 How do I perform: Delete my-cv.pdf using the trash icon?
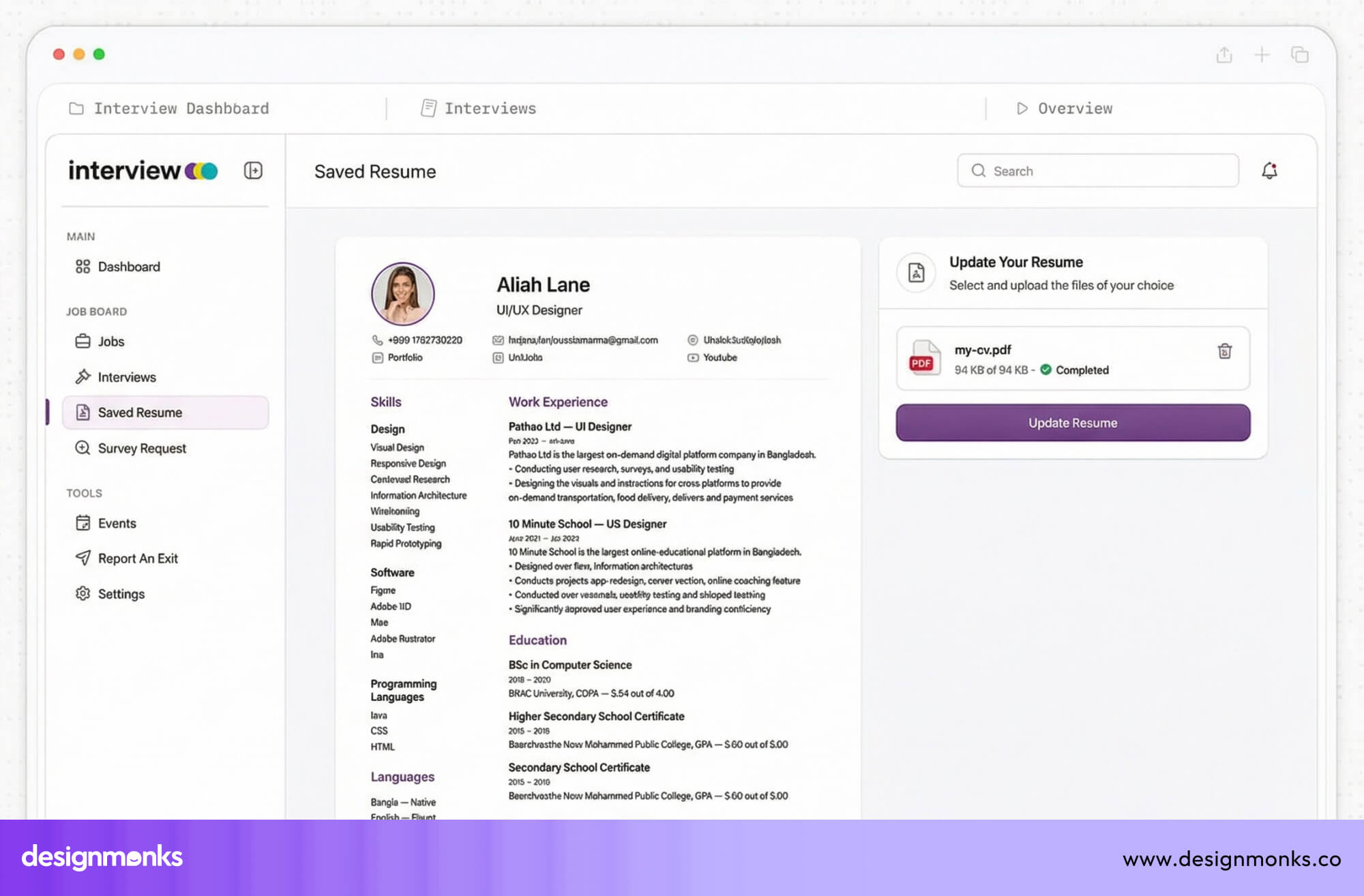pos(1224,351)
